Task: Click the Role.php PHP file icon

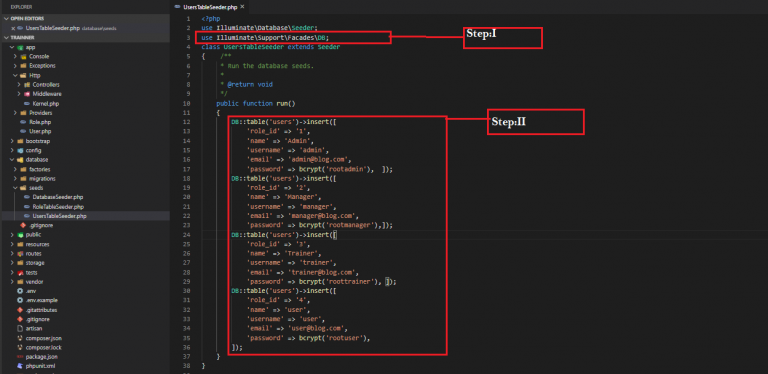Action: pos(23,122)
